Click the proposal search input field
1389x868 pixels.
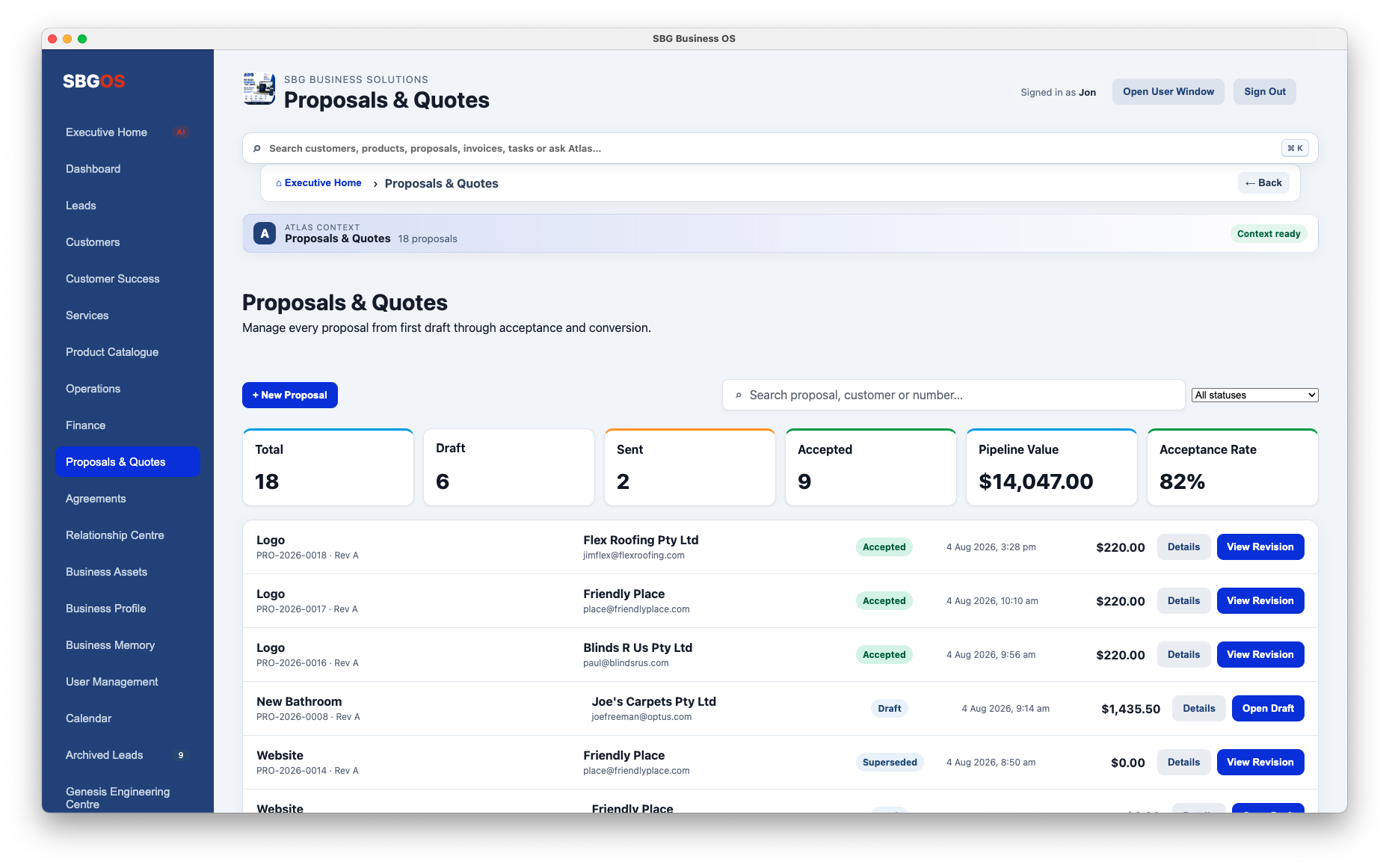[953, 395]
